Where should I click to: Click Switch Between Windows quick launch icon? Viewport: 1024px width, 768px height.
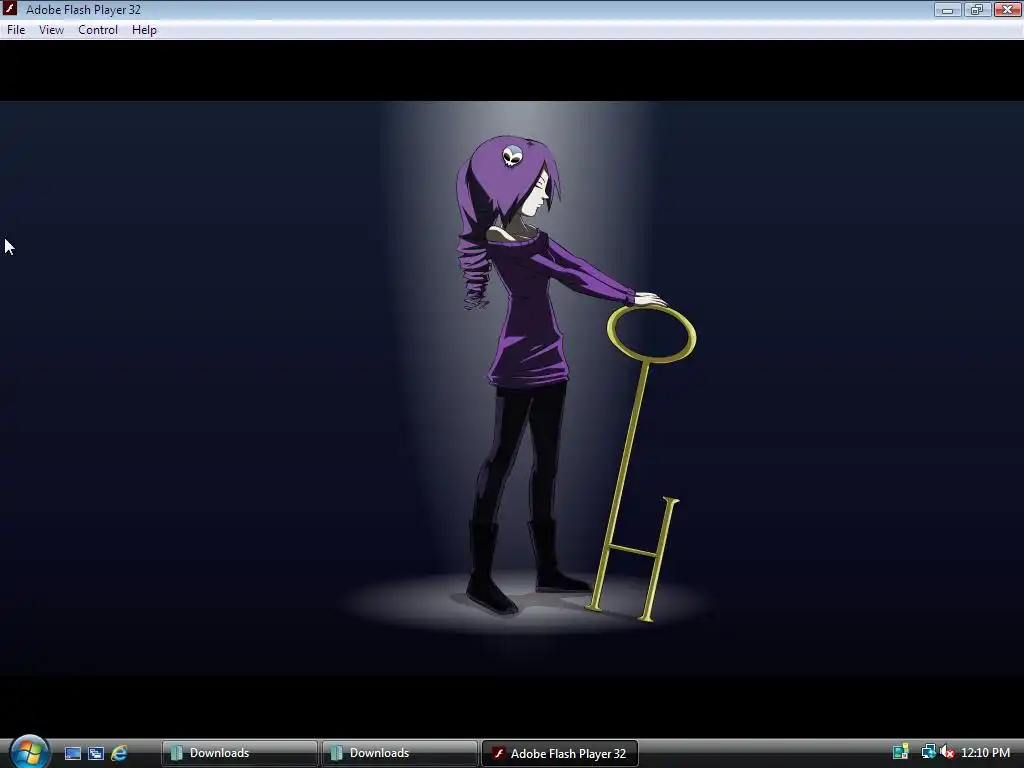tap(96, 753)
